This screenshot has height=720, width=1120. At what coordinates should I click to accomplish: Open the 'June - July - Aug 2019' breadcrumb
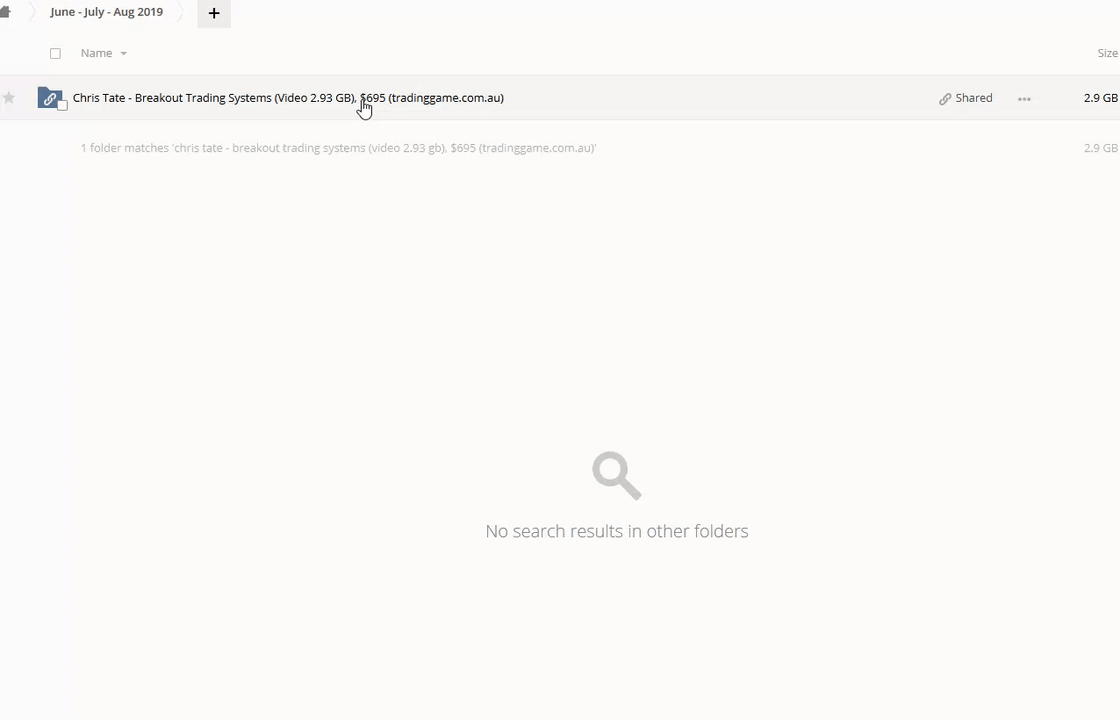(106, 12)
